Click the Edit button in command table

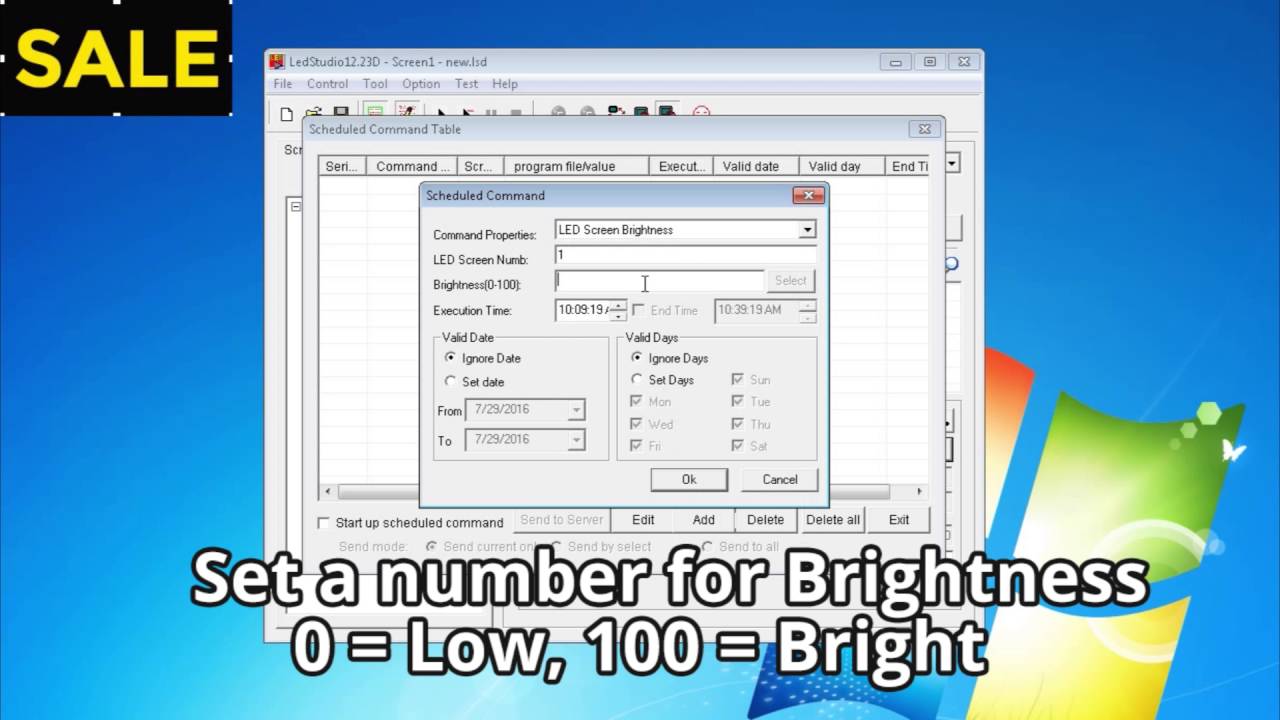(x=643, y=520)
